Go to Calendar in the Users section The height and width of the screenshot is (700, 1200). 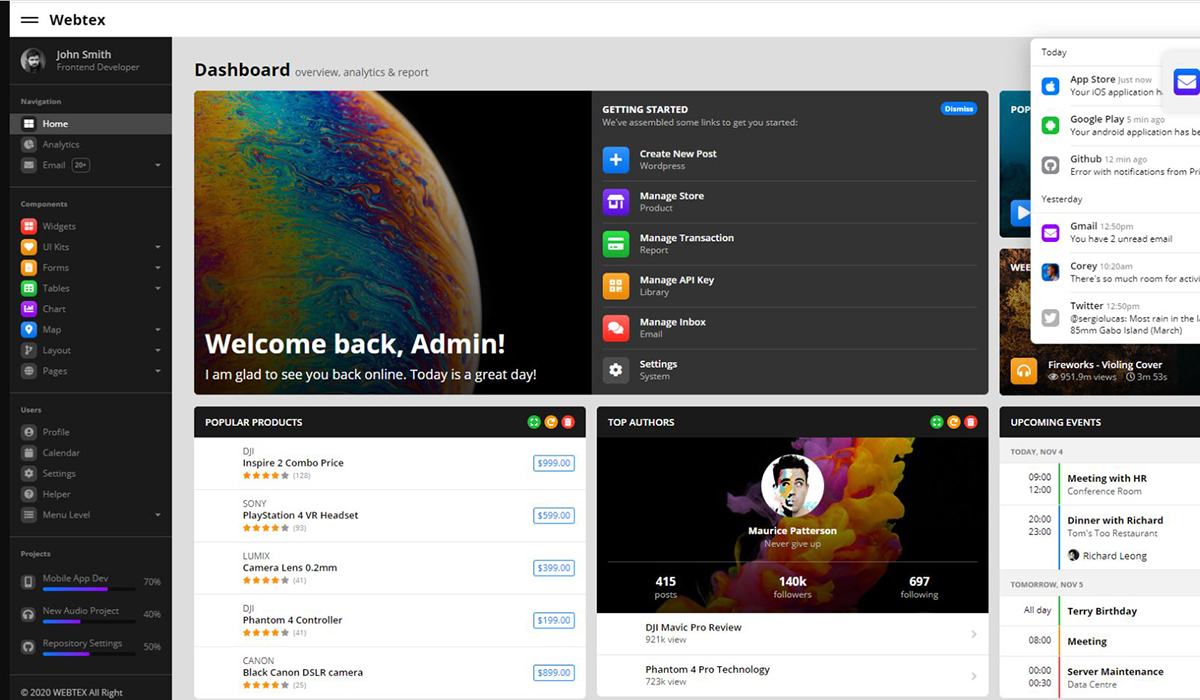[x=61, y=453]
